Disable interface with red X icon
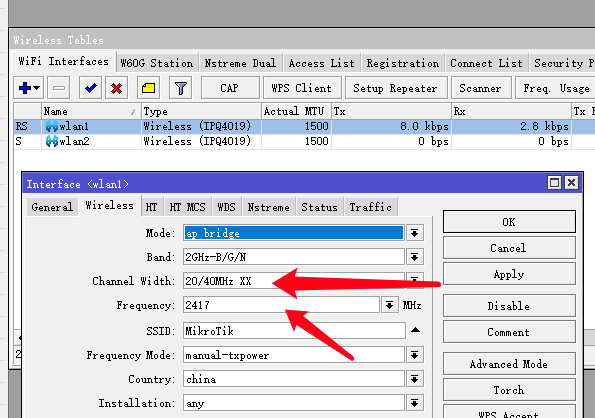Screen dimensions: 595x418 [x=116, y=88]
